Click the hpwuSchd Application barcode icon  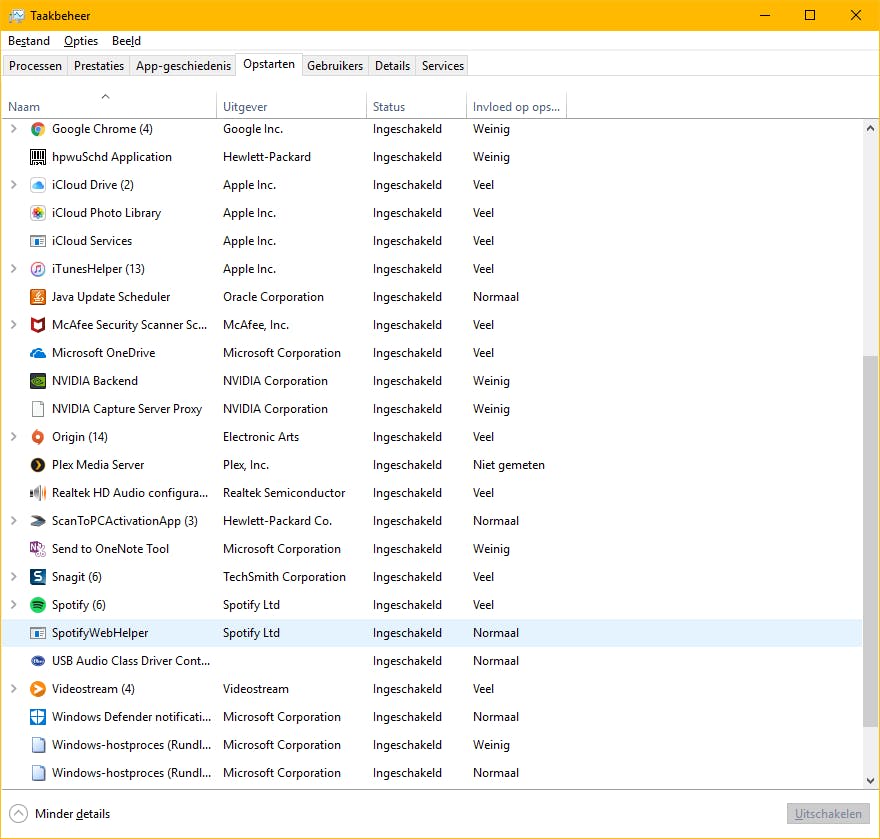[38, 157]
